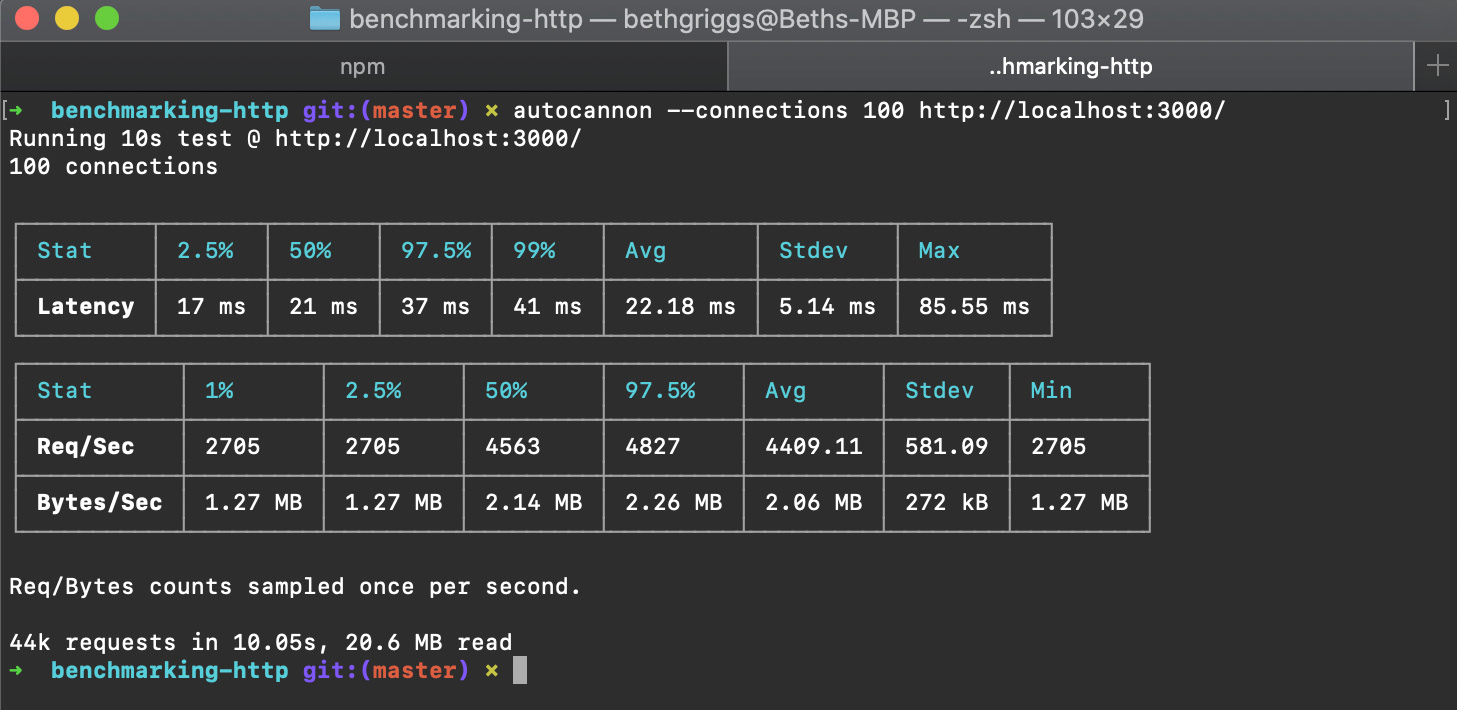
Task: Click the right bracket at the prompt's end
Action: click(1446, 110)
